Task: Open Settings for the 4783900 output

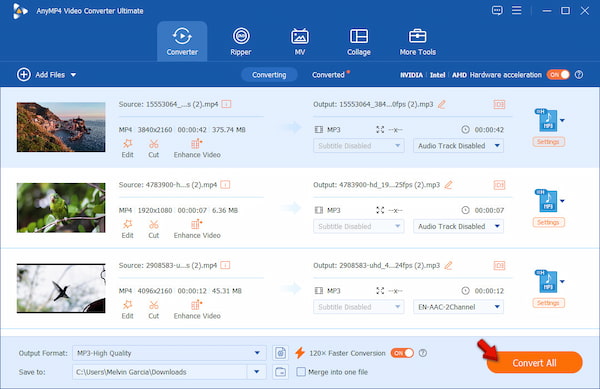Action: click(548, 223)
